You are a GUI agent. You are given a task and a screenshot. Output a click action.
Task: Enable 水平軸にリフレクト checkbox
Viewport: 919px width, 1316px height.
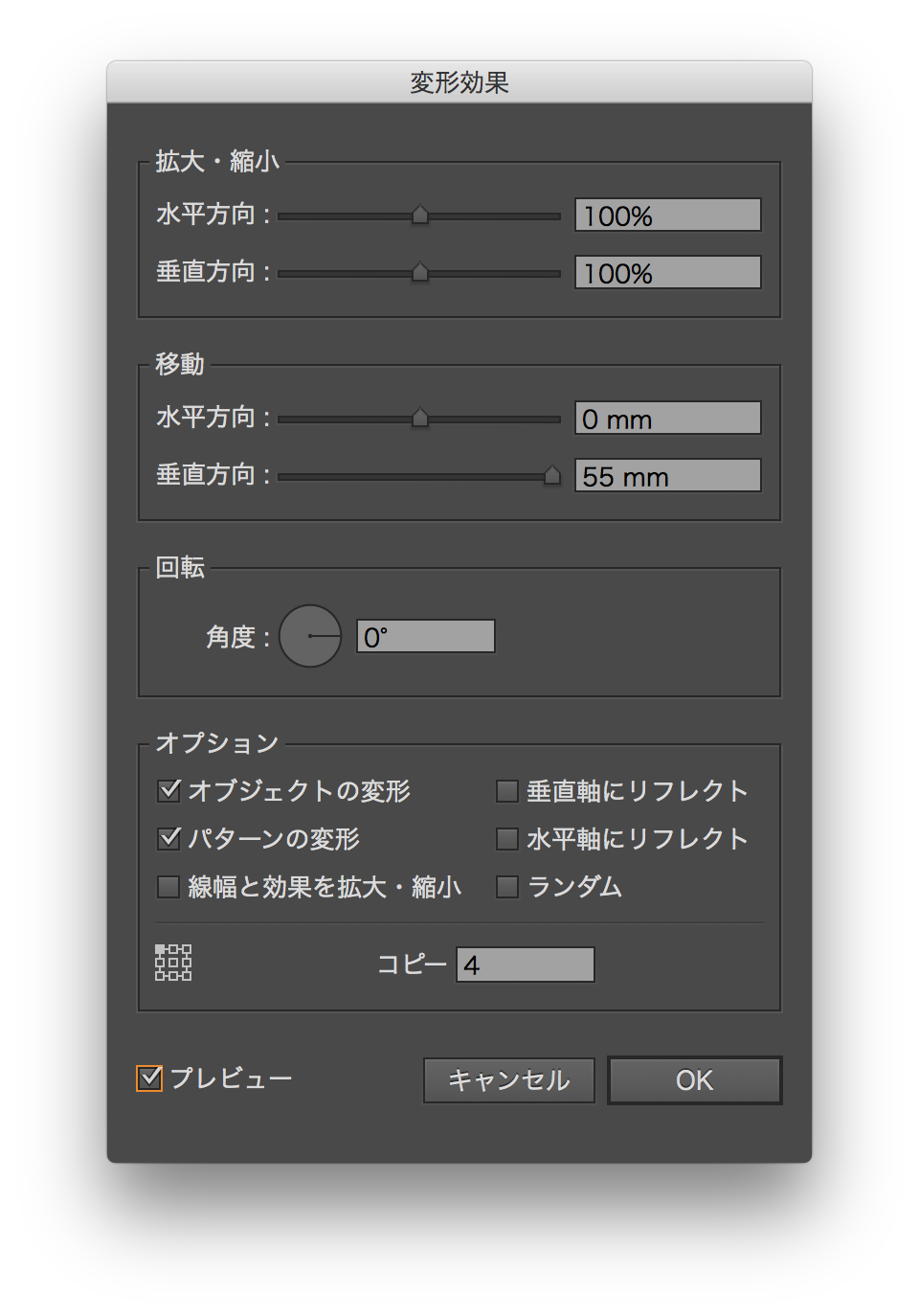[x=507, y=839]
